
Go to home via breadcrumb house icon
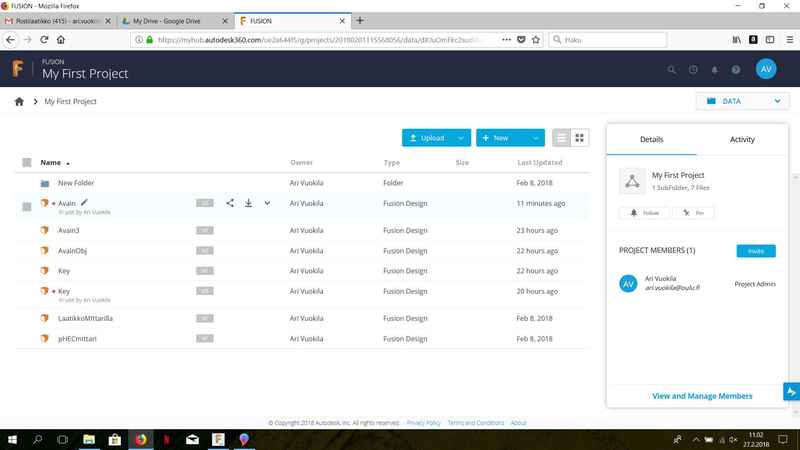[19, 102]
